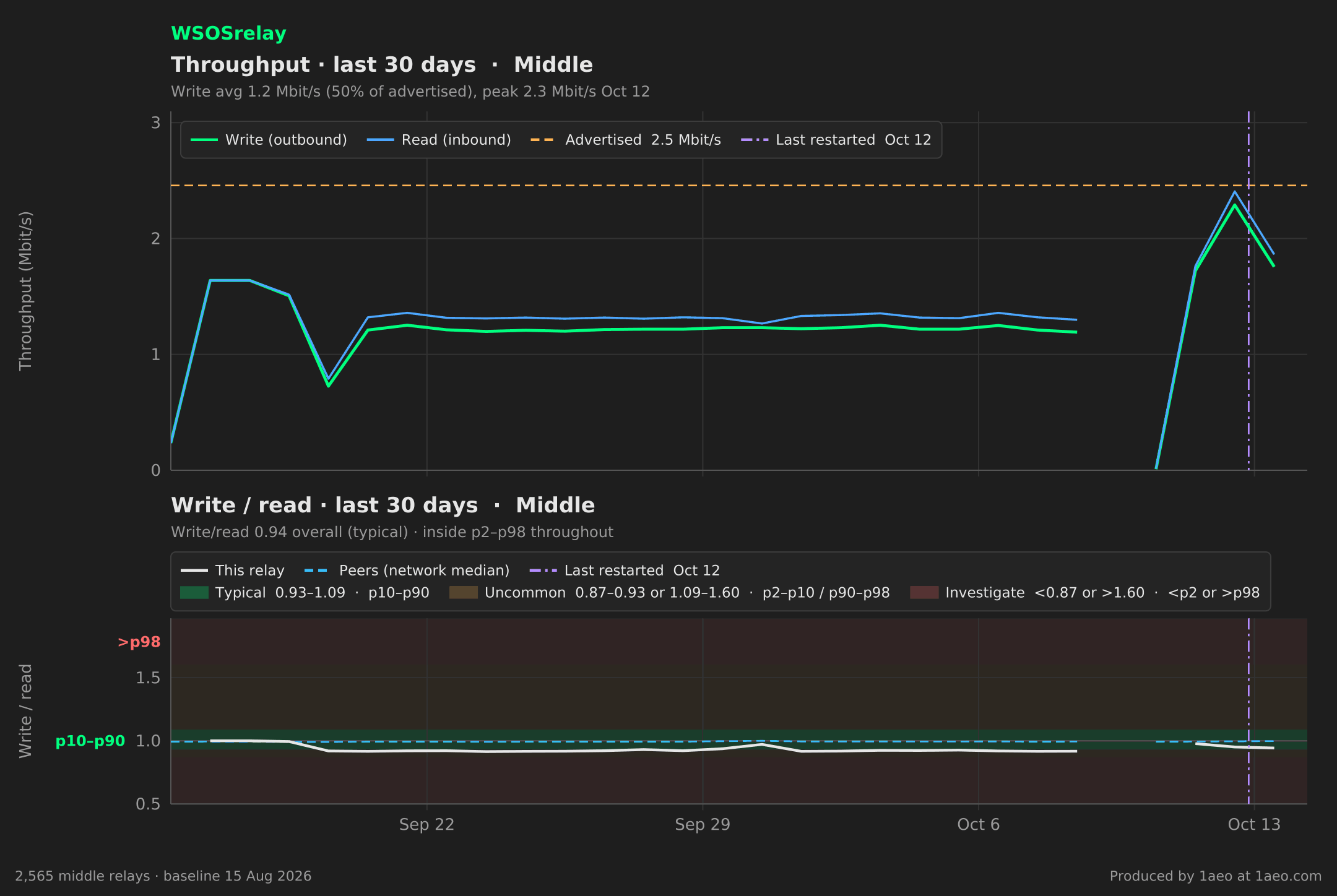Click the red '>p98' axis marker
Screen dimensions: 1337x896
pos(139,642)
